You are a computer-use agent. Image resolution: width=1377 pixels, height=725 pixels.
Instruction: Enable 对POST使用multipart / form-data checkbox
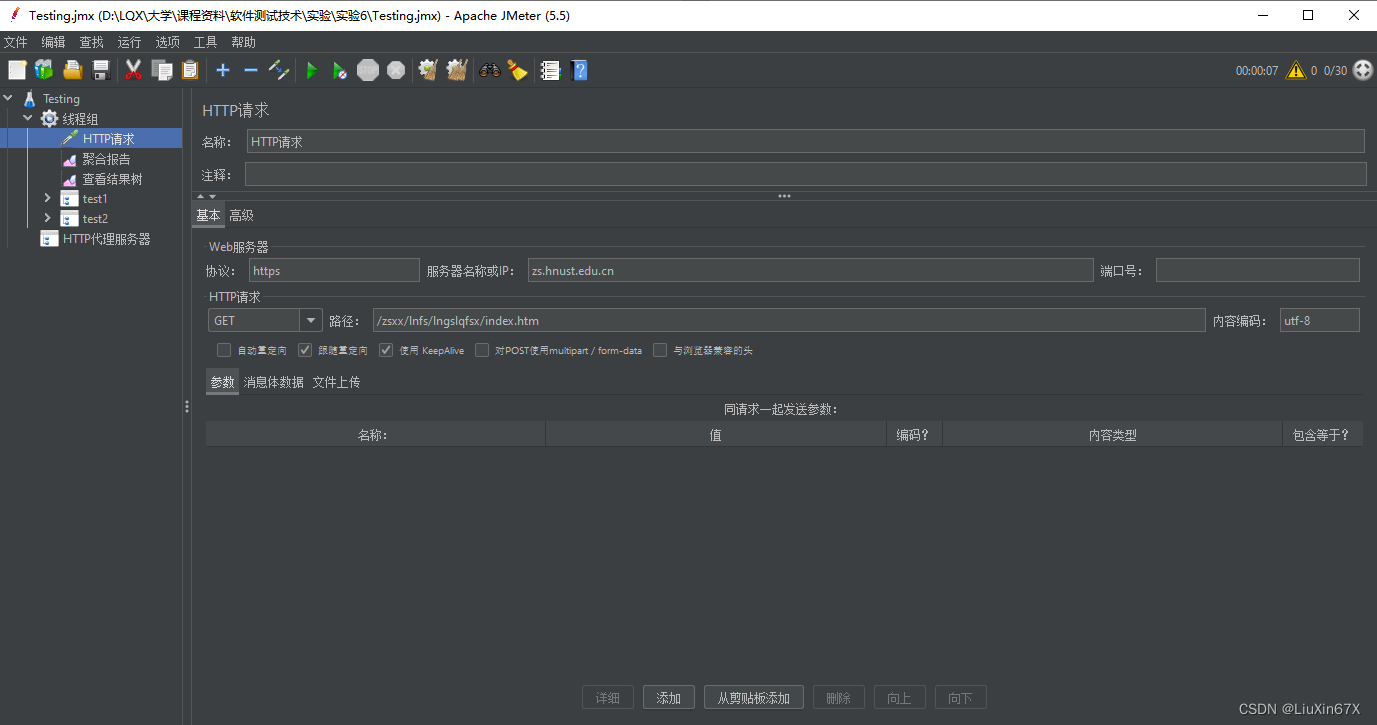click(x=482, y=350)
